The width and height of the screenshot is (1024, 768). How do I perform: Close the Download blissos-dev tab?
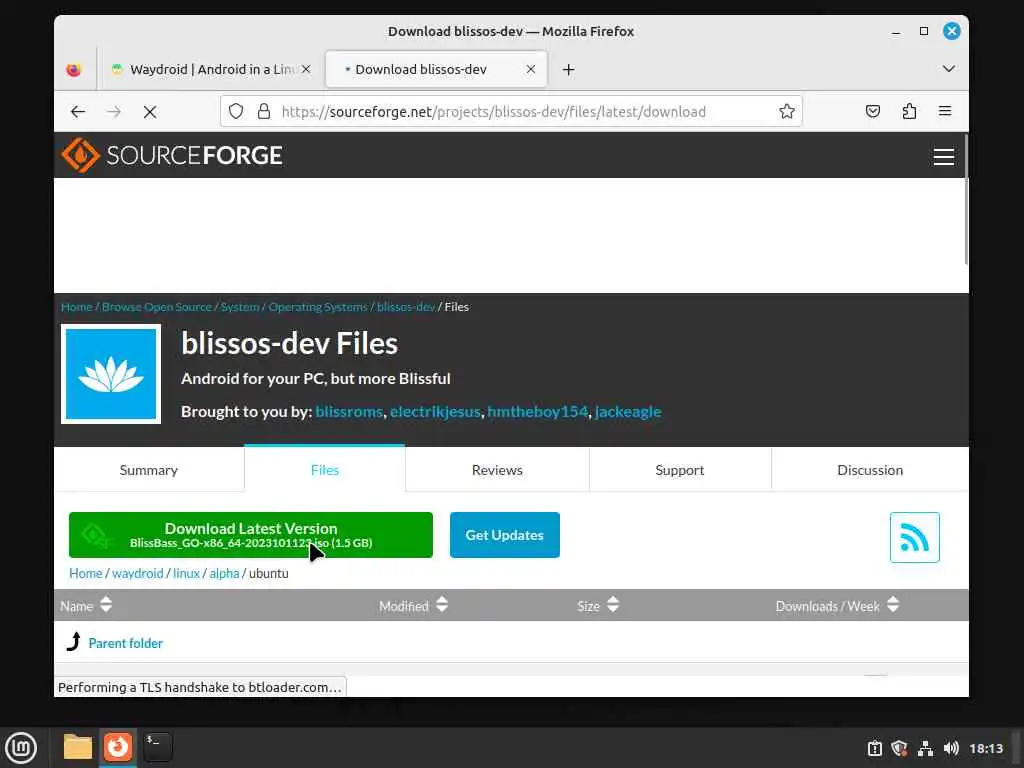click(x=531, y=69)
